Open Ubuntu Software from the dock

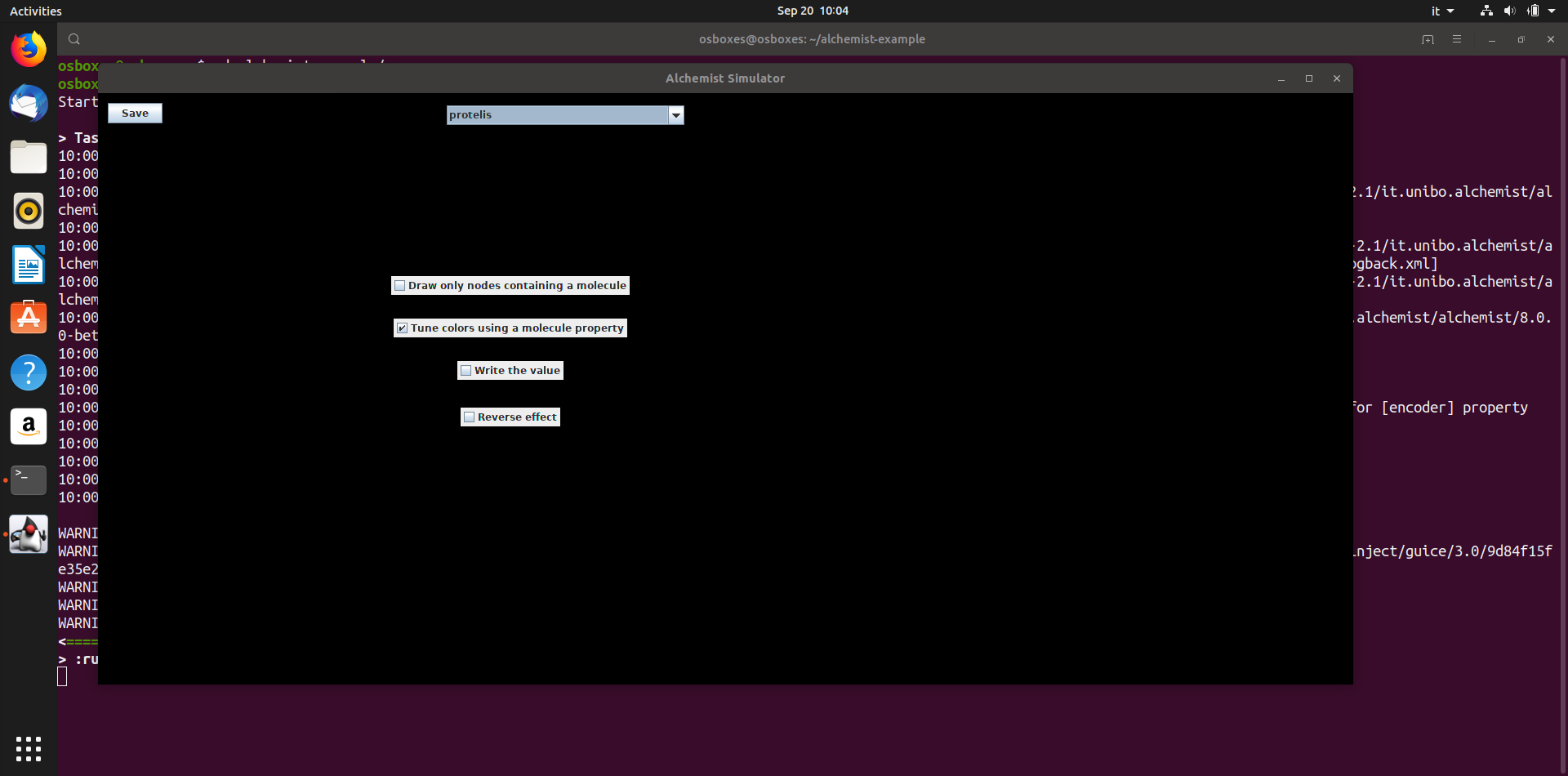(29, 319)
